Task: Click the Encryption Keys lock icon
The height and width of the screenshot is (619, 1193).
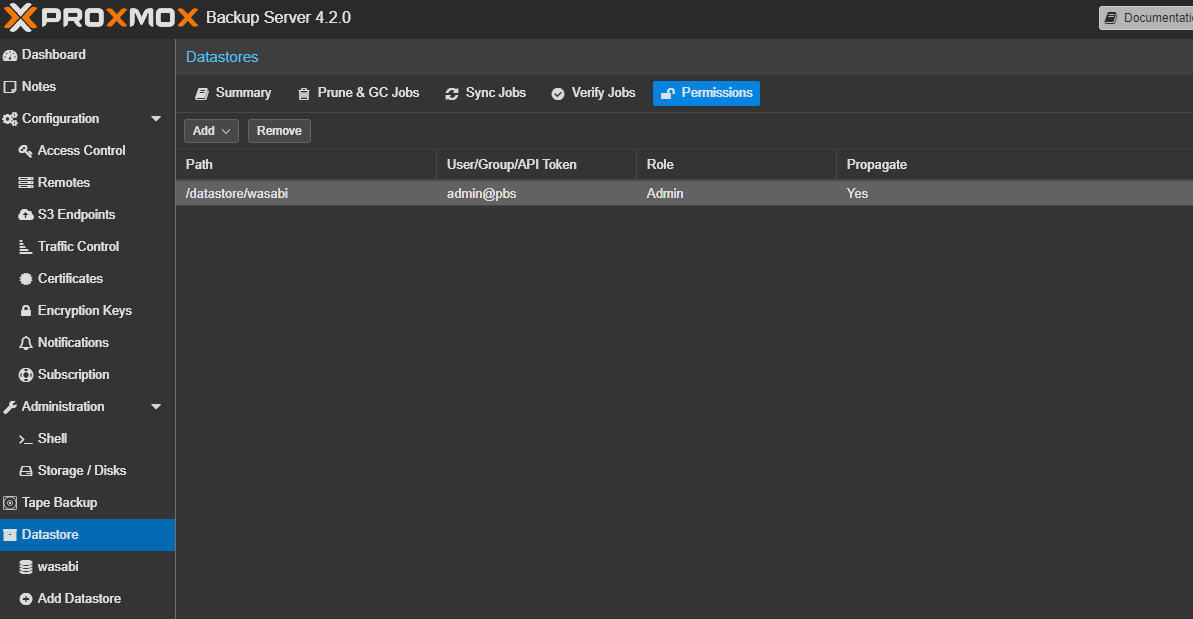Action: click(x=26, y=310)
